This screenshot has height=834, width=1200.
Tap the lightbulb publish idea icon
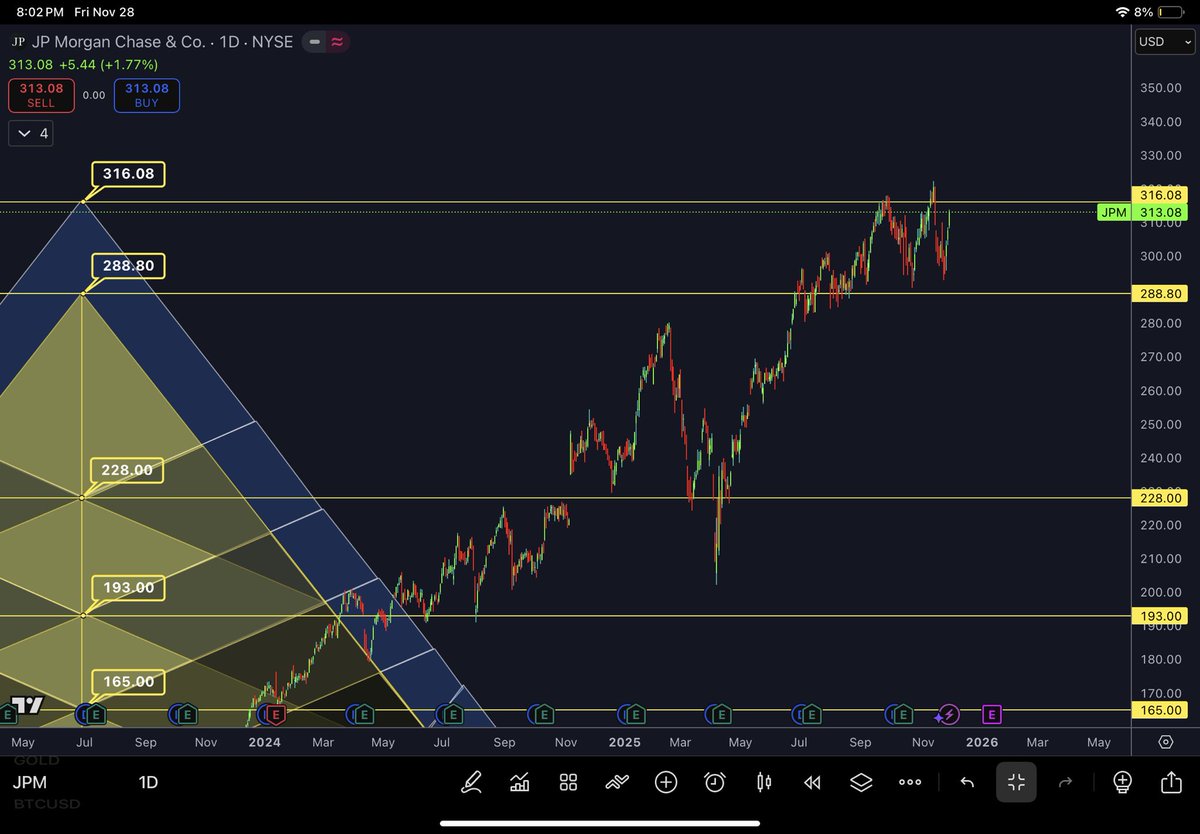(1122, 782)
